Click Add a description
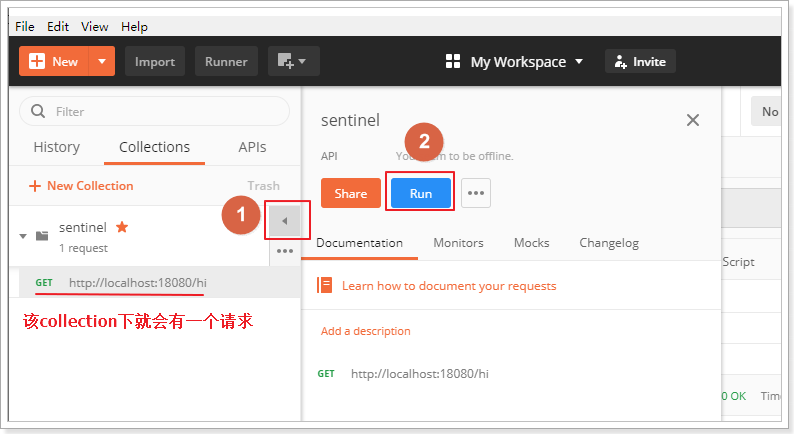Screen dimensions: 794x434 click(365, 331)
